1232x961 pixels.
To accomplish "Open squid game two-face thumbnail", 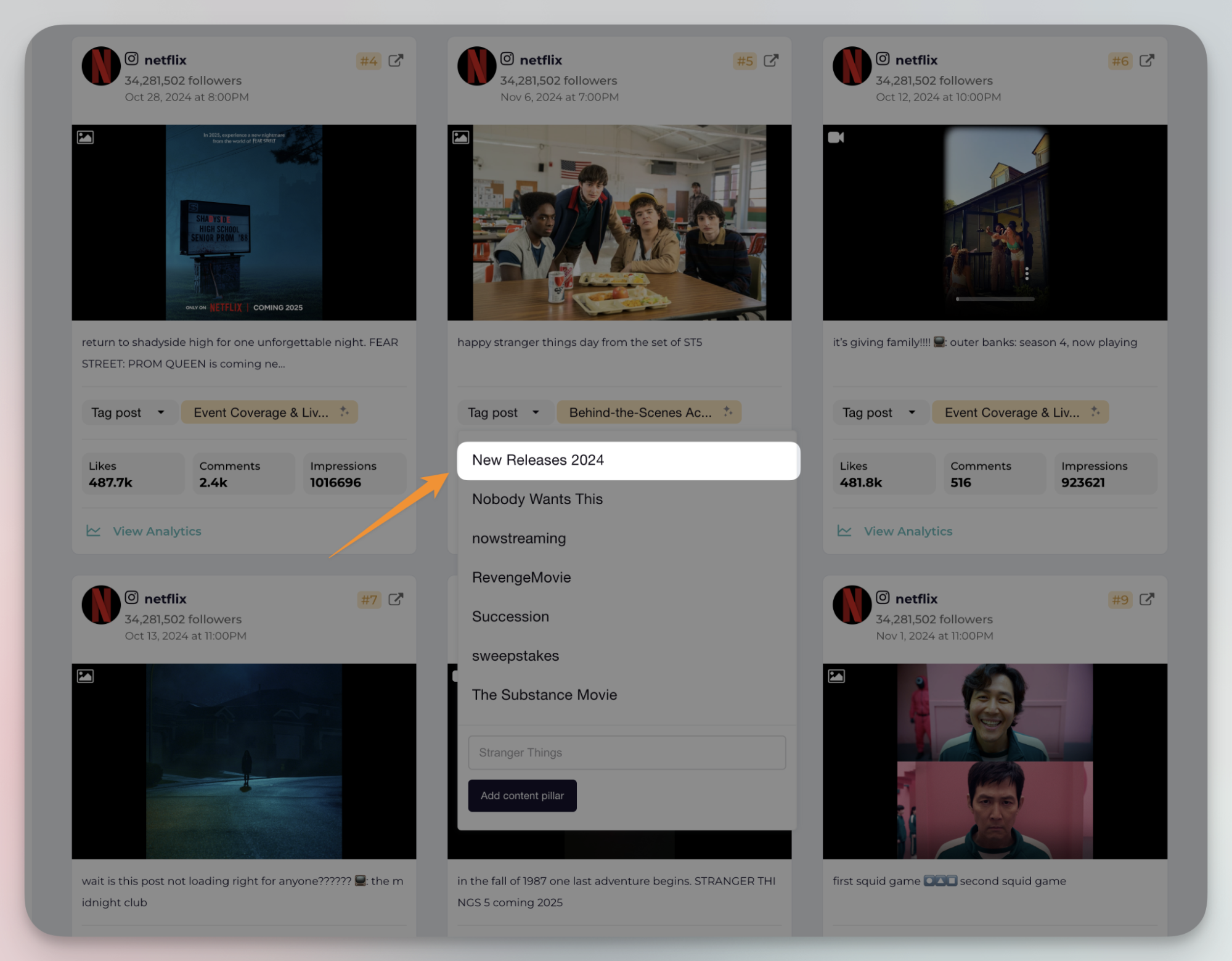I will tap(995, 761).
